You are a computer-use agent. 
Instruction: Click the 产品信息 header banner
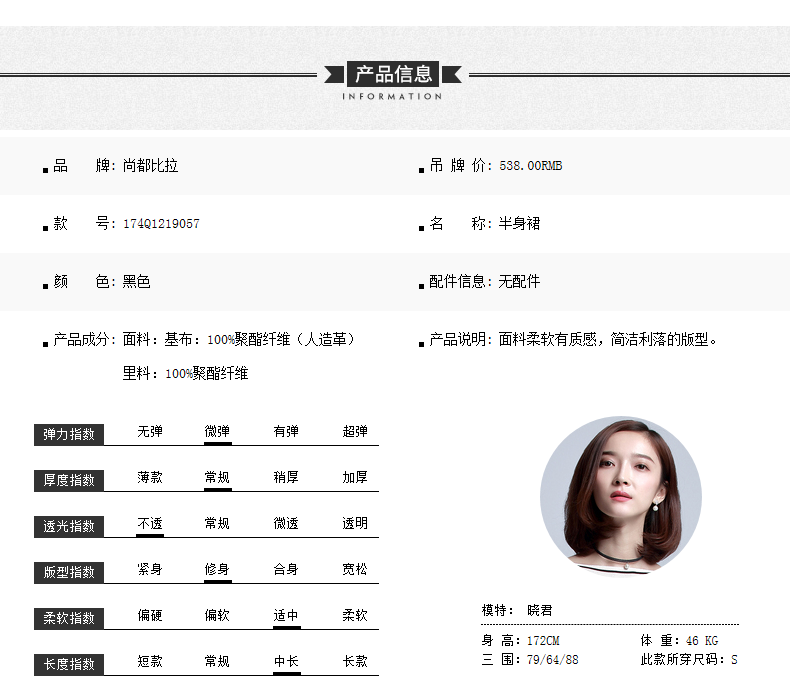pyautogui.click(x=393, y=74)
